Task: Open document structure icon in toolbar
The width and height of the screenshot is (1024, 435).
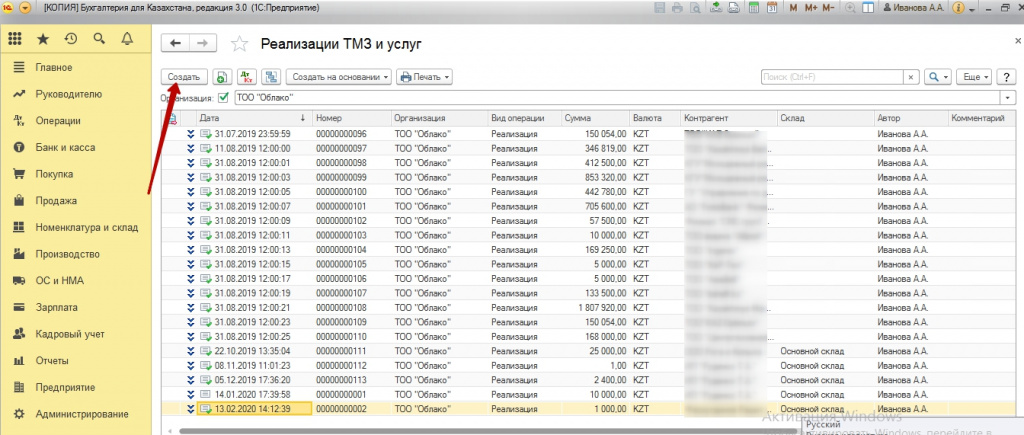Action: click(271, 77)
